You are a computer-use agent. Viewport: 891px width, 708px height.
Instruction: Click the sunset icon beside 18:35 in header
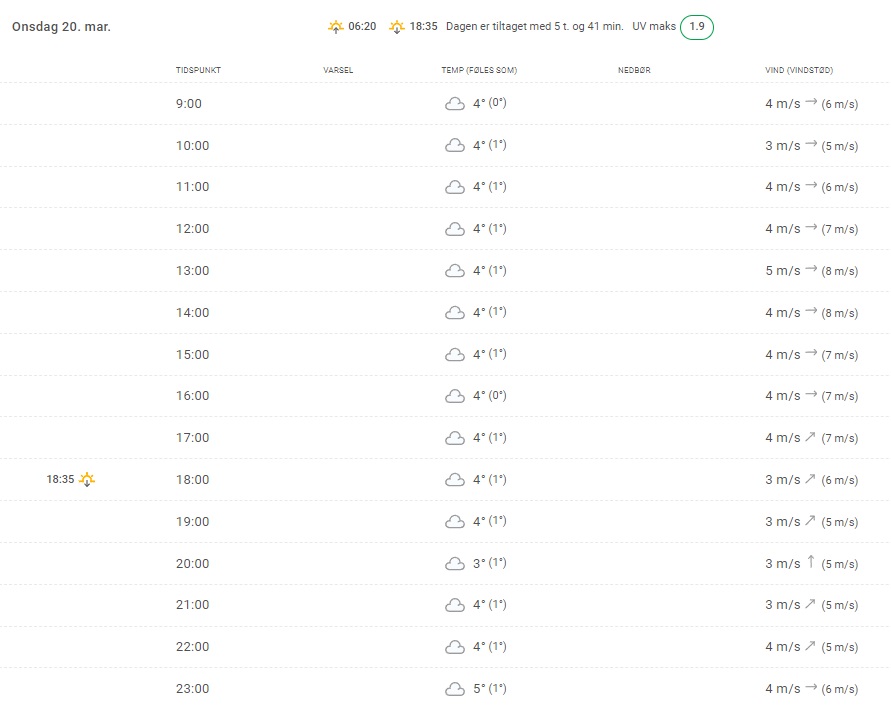coord(398,27)
